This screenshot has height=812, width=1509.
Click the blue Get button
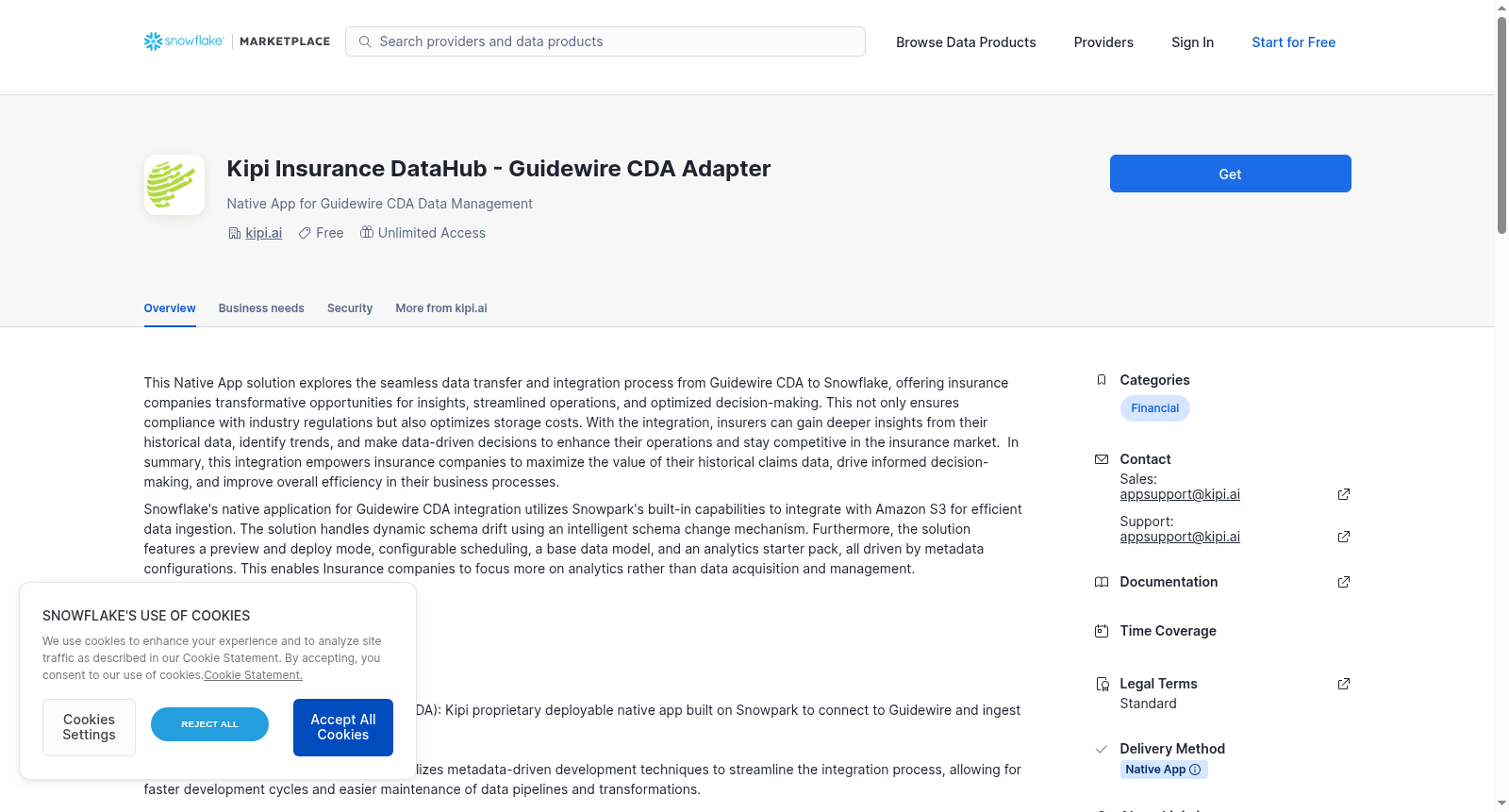point(1230,174)
